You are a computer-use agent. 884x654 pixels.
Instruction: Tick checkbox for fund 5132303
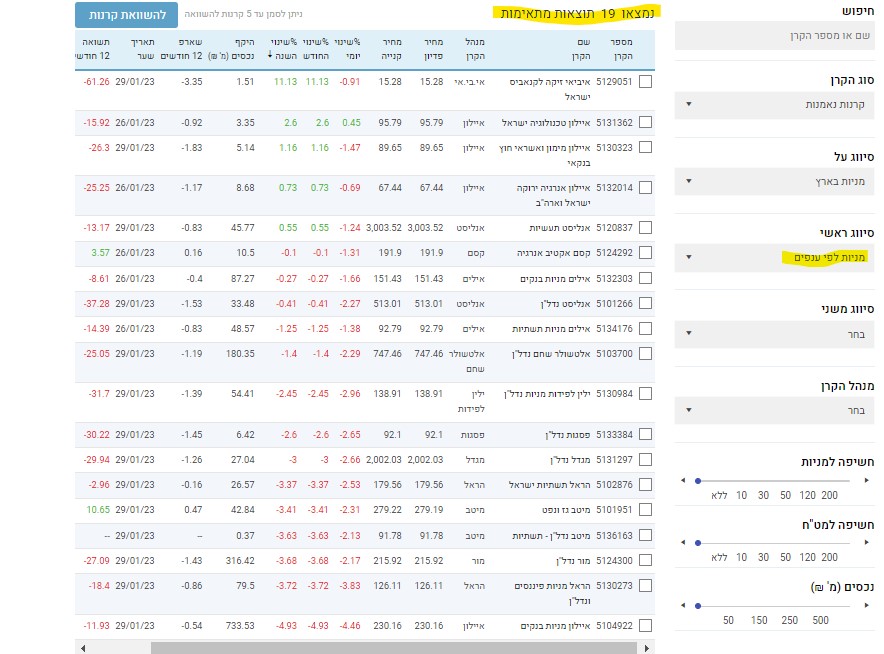tap(646, 279)
